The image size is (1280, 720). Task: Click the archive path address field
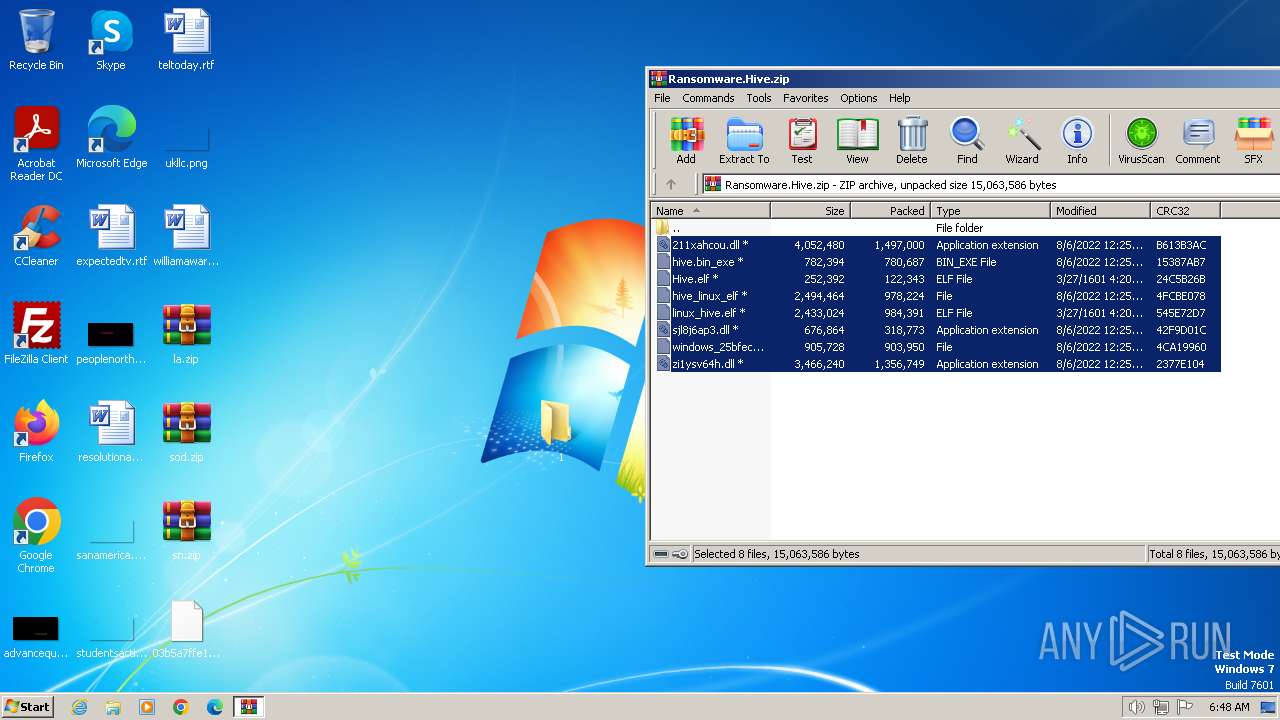pos(990,184)
